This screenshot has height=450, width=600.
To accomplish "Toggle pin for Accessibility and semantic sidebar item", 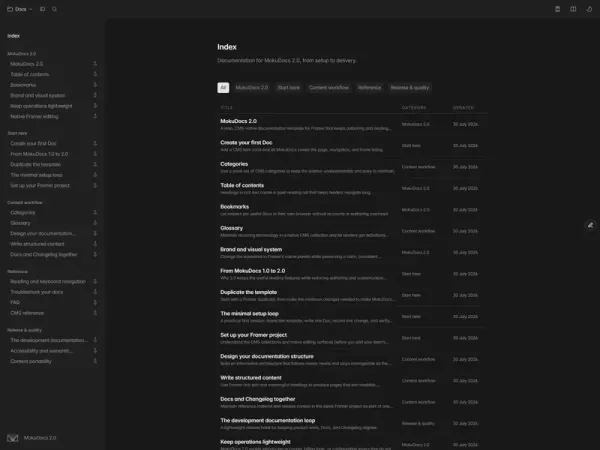I will [x=95, y=351].
